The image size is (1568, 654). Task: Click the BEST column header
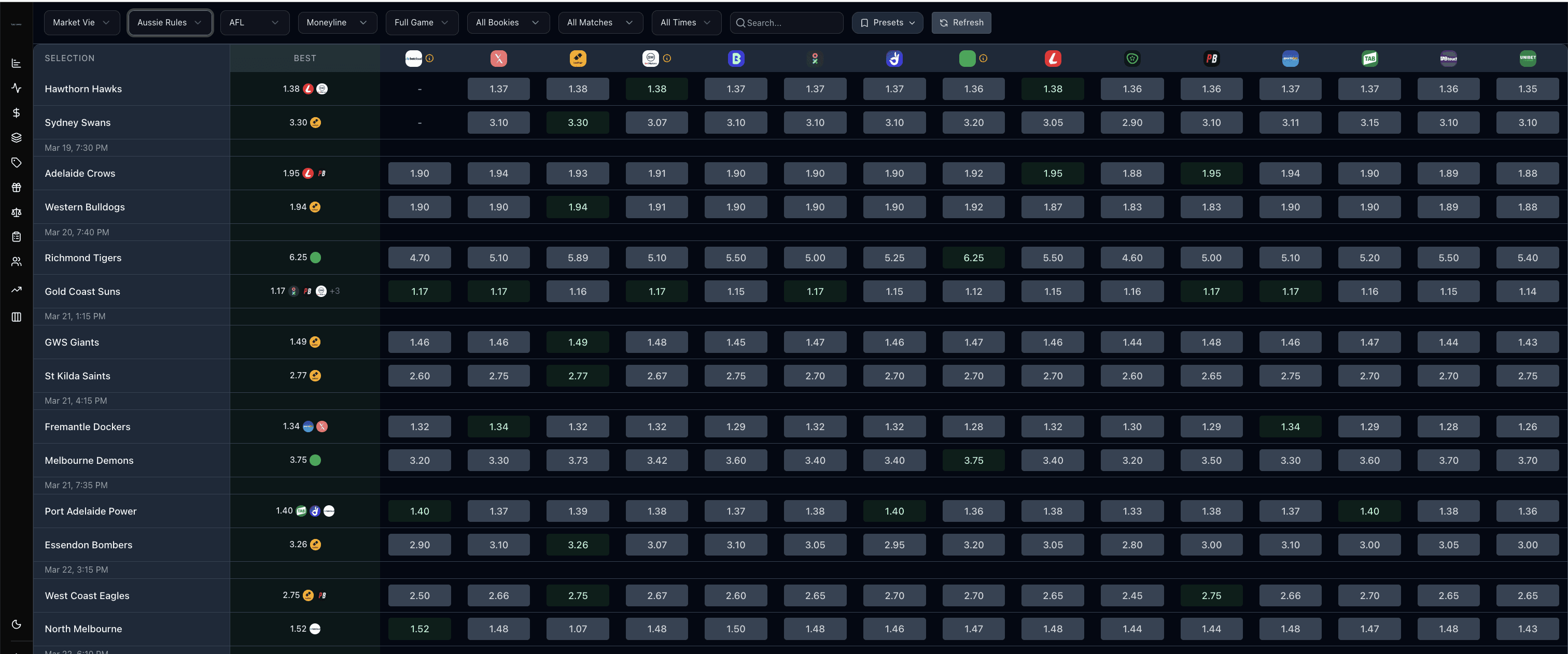[x=304, y=59]
